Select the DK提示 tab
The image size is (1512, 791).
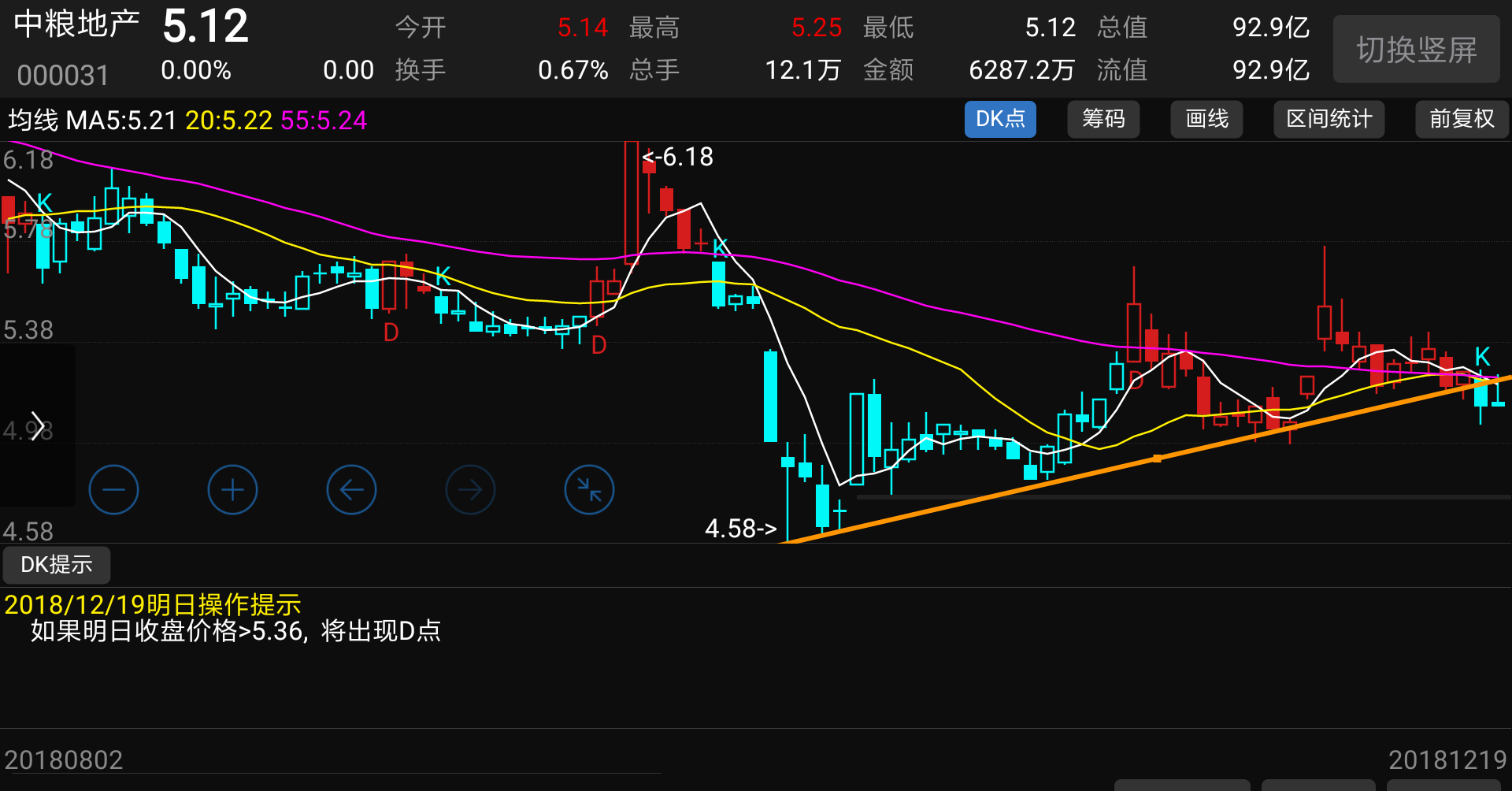click(x=57, y=565)
